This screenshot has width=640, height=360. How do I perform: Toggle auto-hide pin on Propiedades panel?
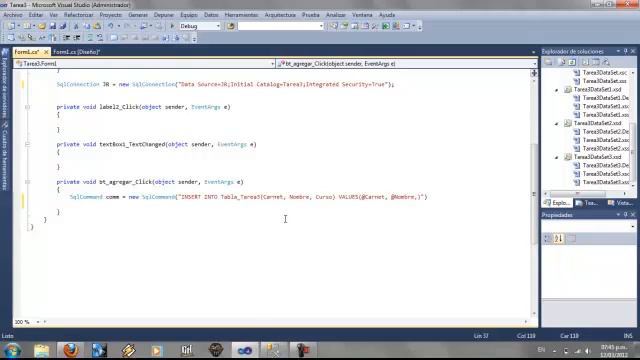coord(625,214)
